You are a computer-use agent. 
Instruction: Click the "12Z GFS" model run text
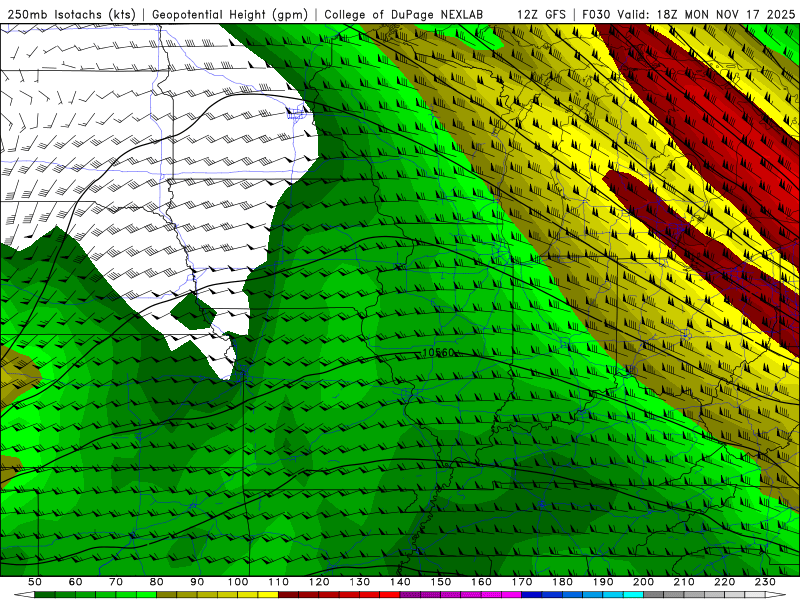click(x=541, y=14)
